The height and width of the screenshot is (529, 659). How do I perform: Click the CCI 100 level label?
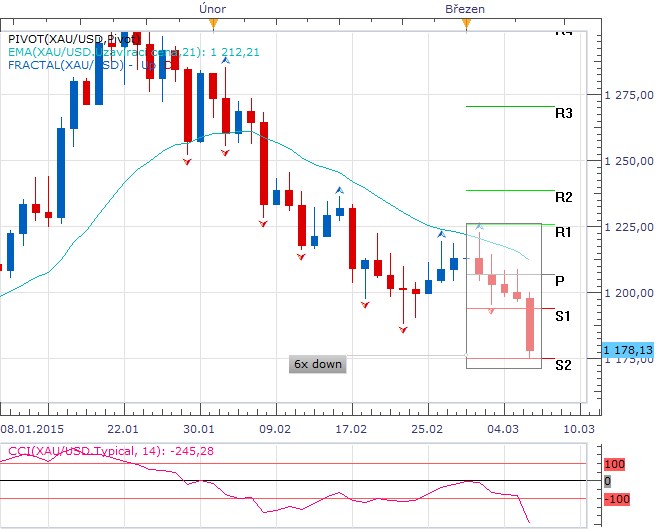[614, 464]
